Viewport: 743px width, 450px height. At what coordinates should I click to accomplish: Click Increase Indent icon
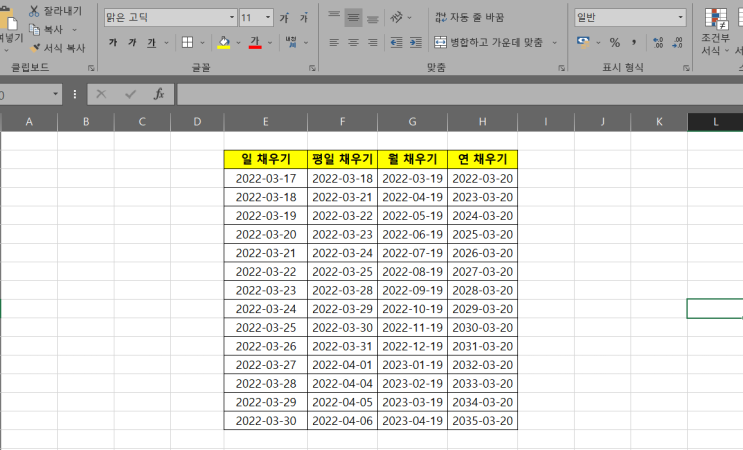click(416, 43)
